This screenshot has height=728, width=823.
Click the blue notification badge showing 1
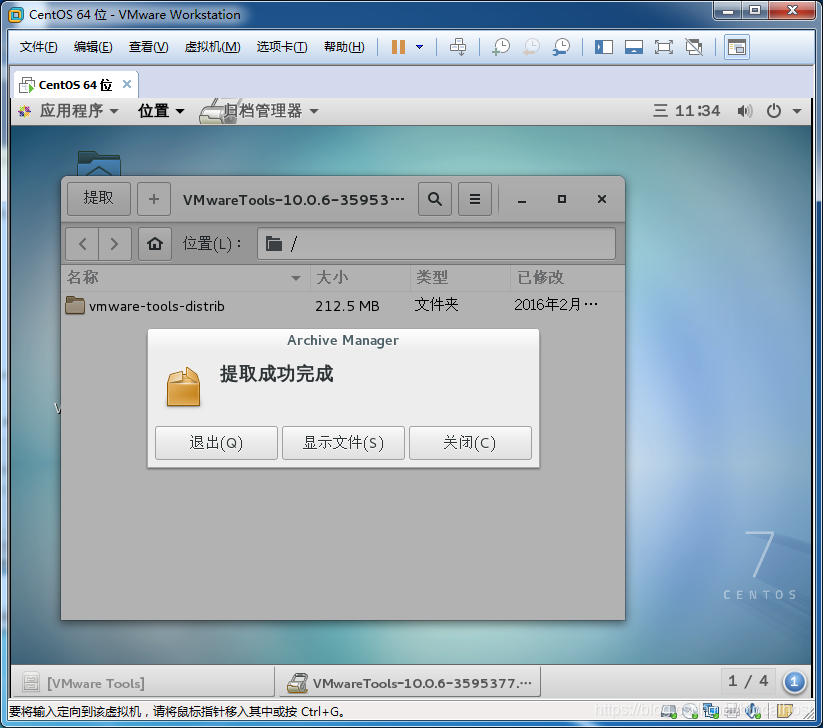794,682
